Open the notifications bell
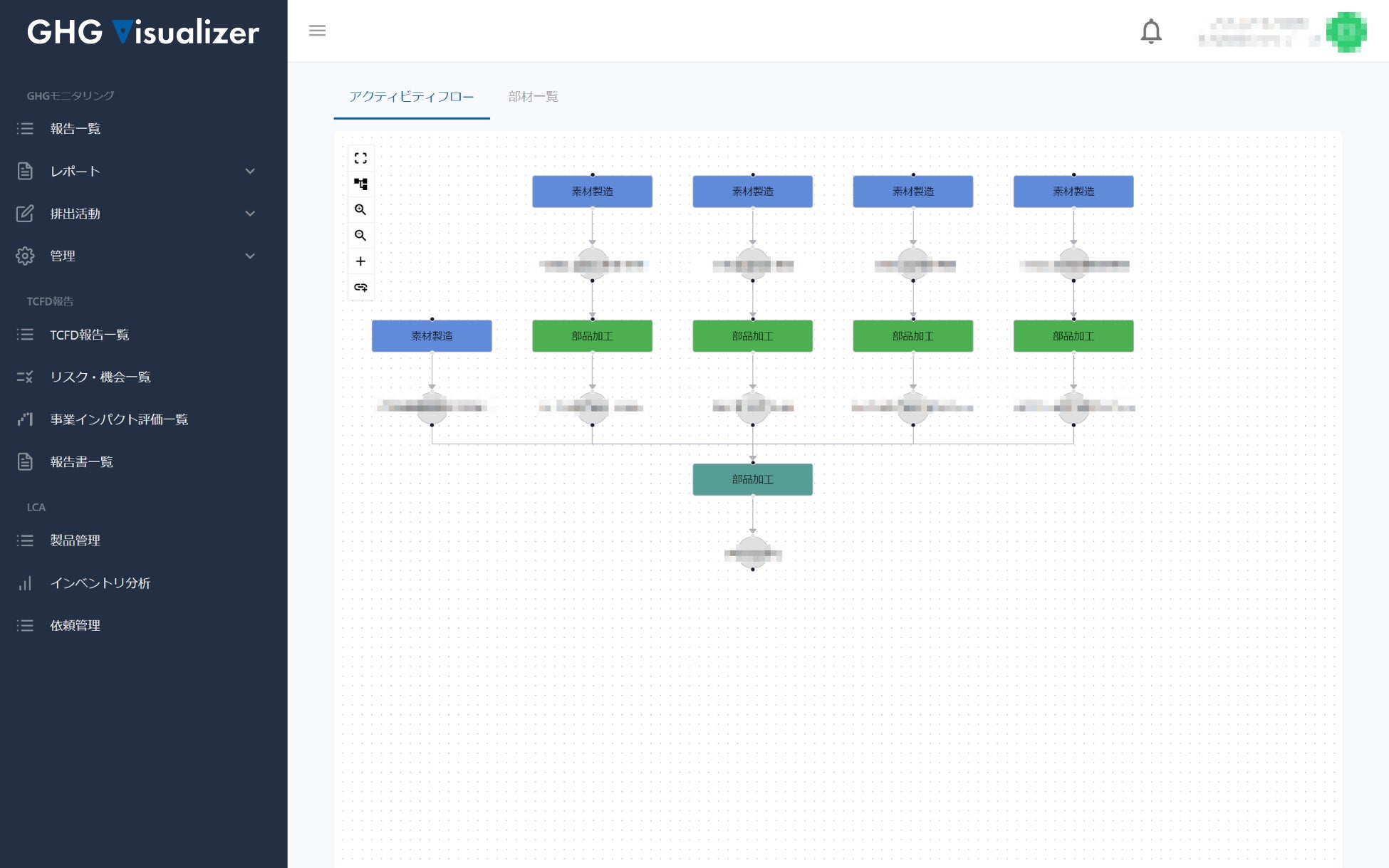1389x868 pixels. [1151, 32]
